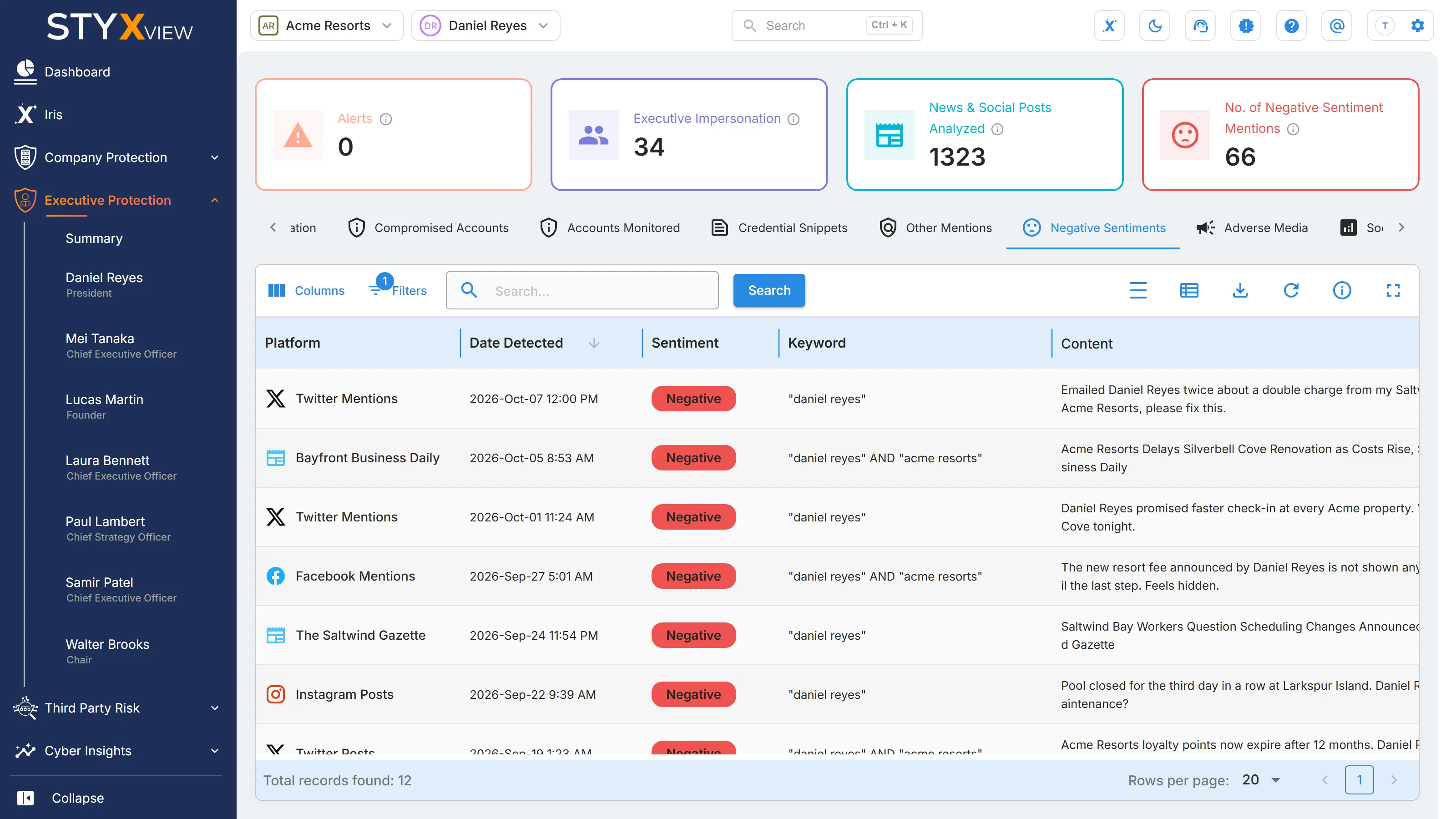Open support headset icon
The height and width of the screenshot is (819, 1456).
click(1200, 25)
